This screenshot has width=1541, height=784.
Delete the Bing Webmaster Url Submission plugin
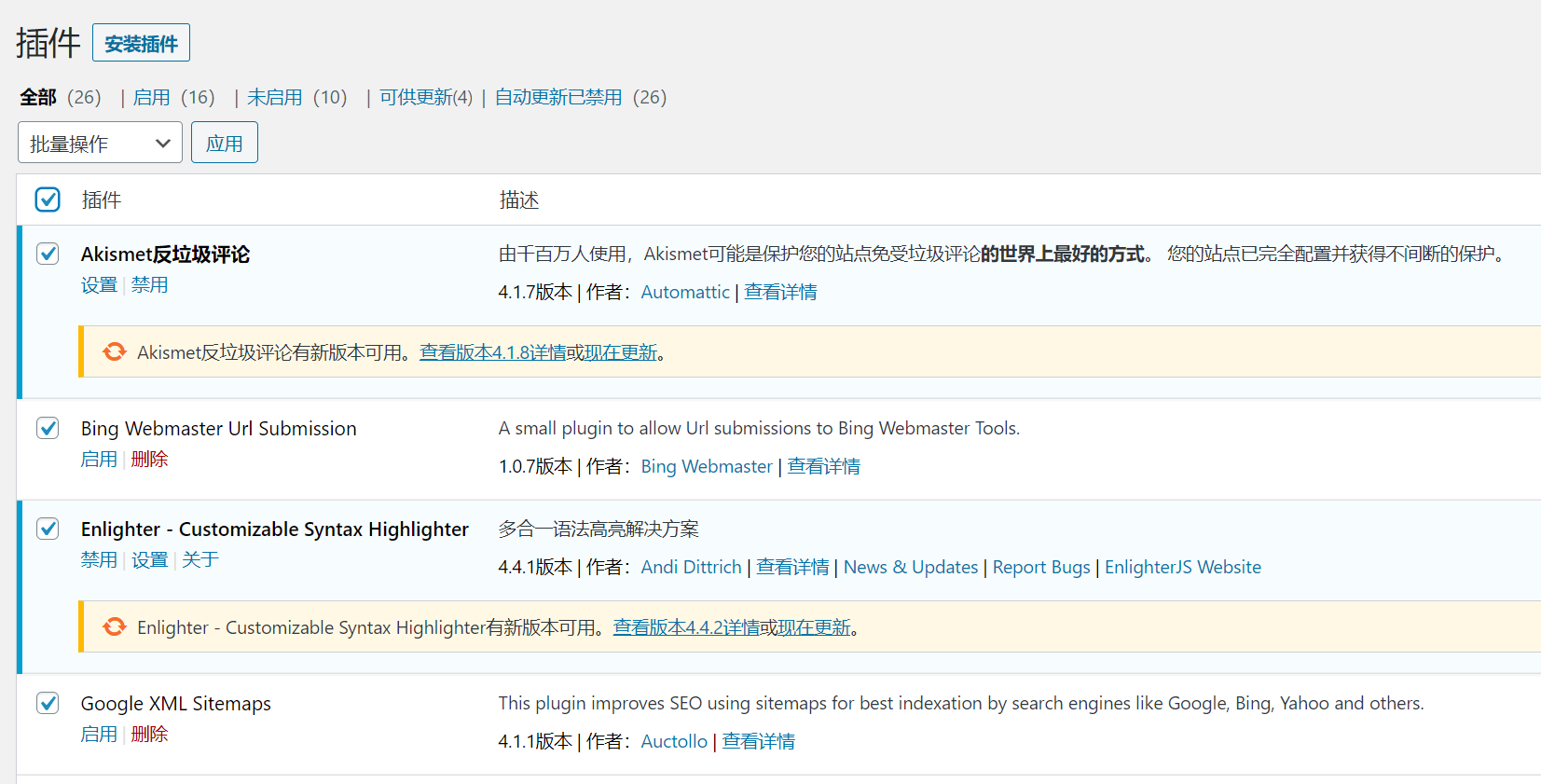[149, 460]
